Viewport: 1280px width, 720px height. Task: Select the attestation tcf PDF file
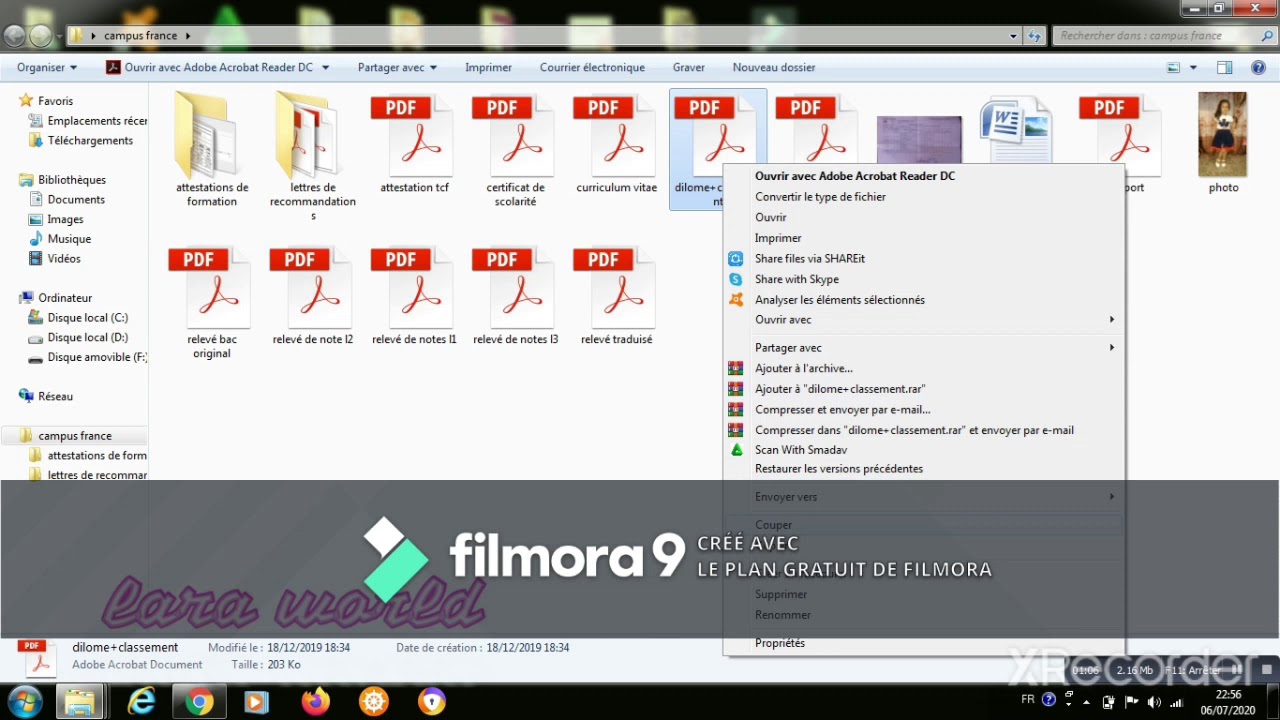point(414,144)
